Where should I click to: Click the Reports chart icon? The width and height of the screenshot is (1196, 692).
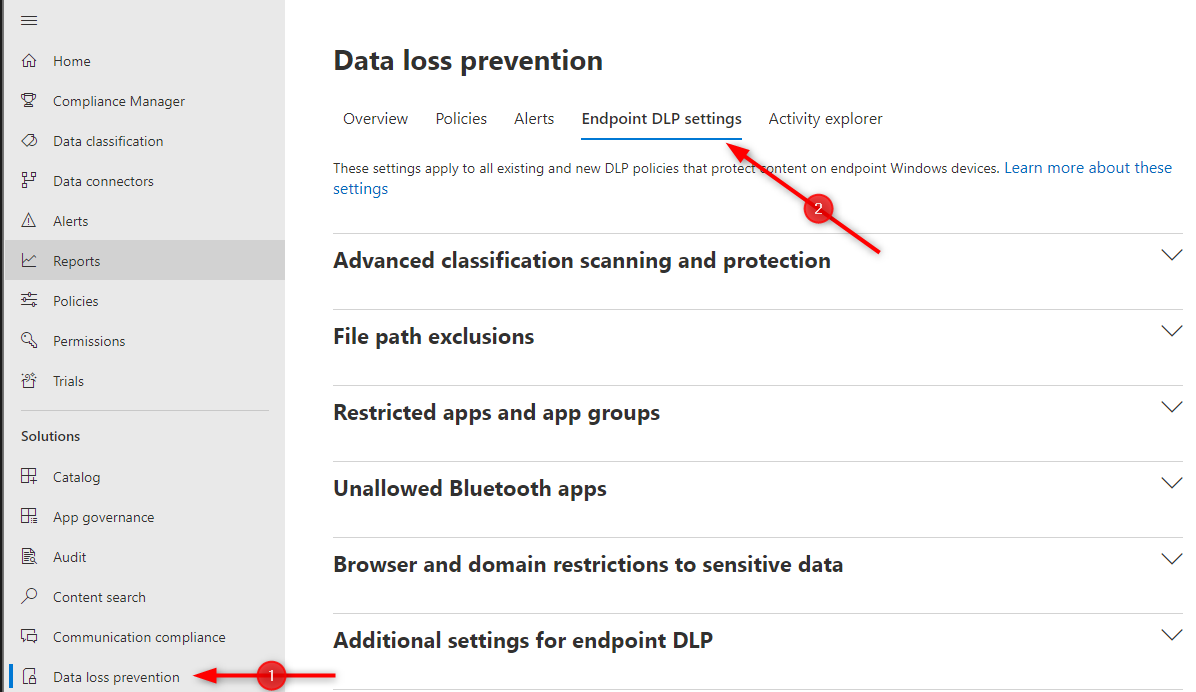coord(29,261)
